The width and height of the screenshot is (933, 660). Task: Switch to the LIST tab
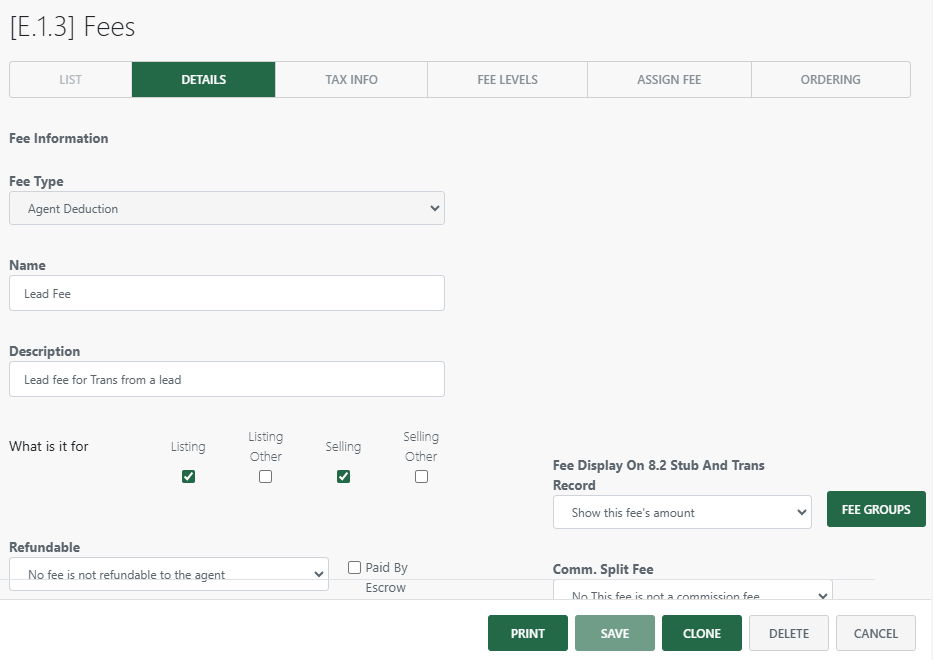coord(70,79)
